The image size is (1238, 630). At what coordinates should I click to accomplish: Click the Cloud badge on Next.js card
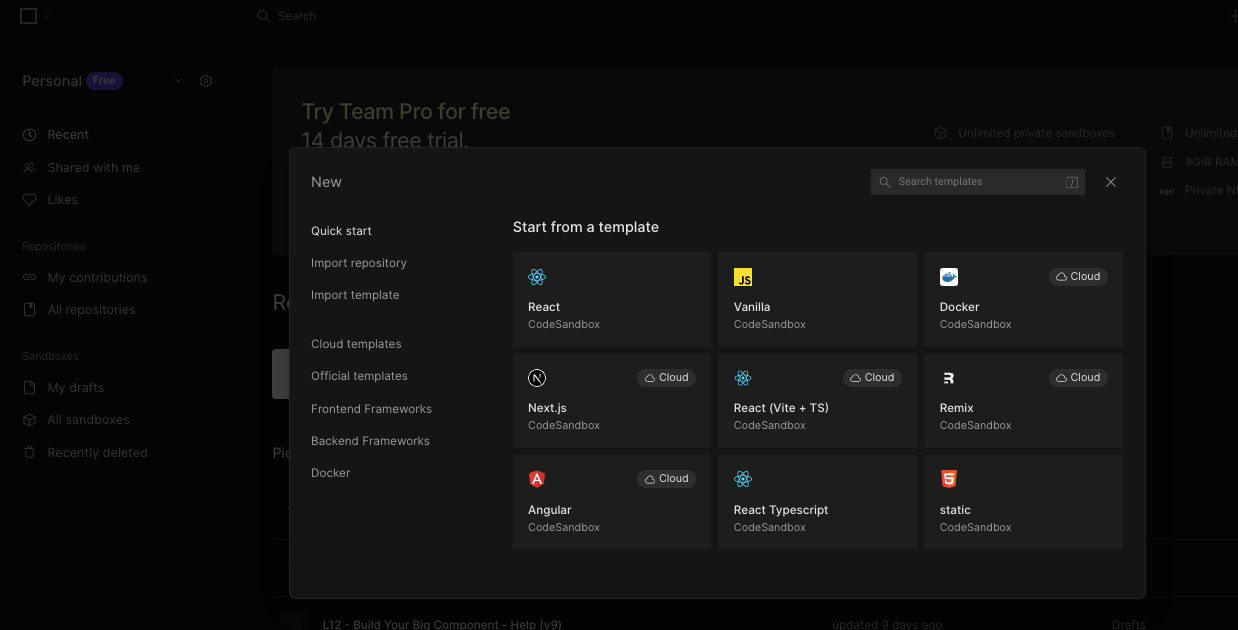click(x=666, y=377)
